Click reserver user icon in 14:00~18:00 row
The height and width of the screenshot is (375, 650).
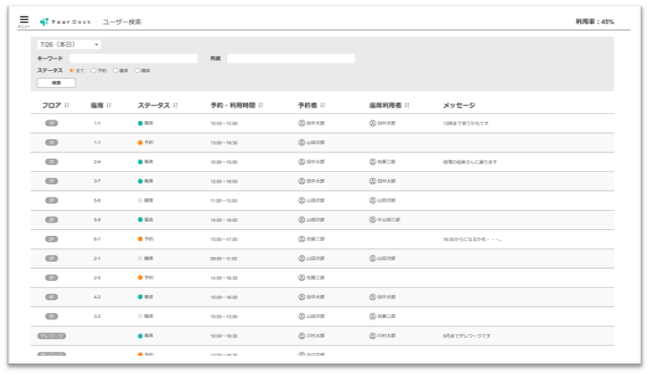point(302,220)
